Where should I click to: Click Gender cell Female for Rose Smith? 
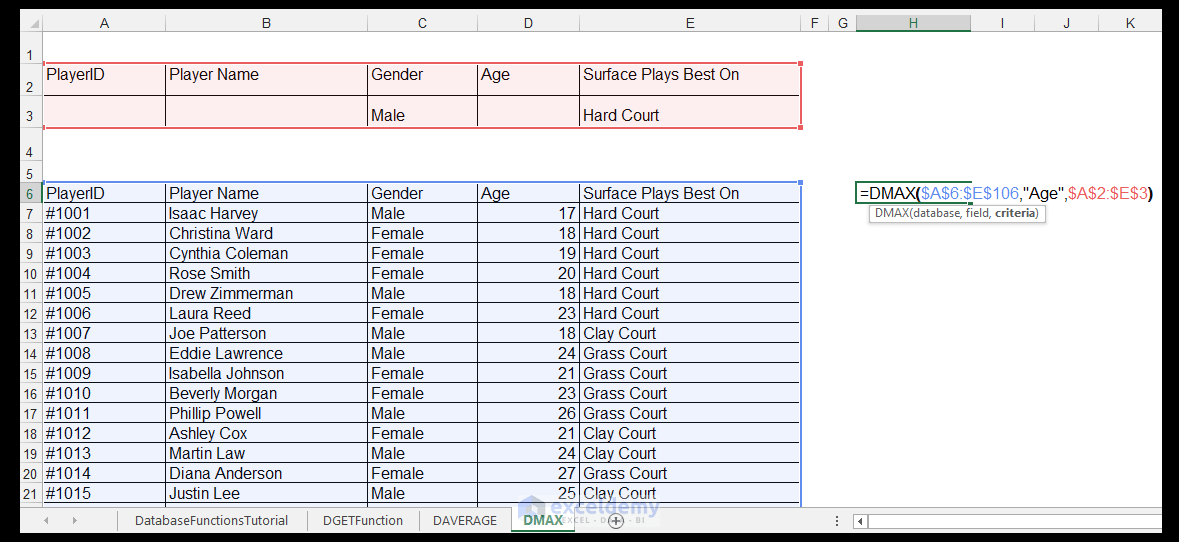click(423, 273)
